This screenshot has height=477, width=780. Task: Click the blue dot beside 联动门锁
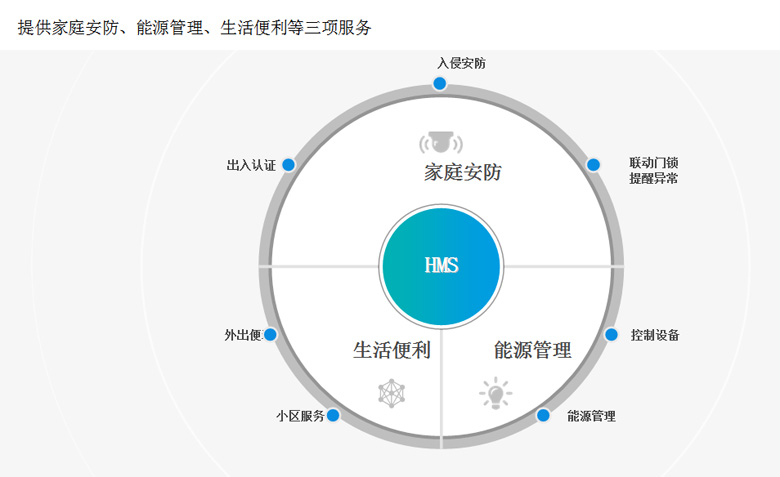tap(593, 165)
